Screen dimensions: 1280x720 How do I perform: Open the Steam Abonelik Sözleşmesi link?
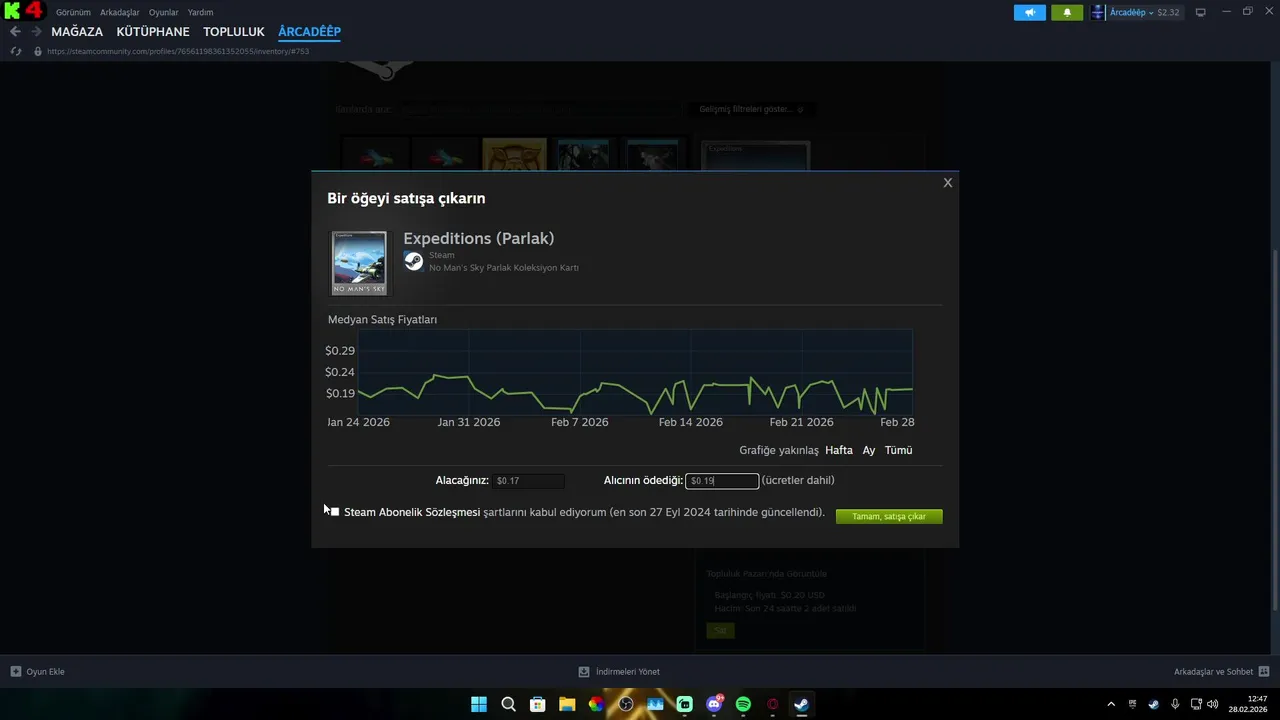pos(412,512)
